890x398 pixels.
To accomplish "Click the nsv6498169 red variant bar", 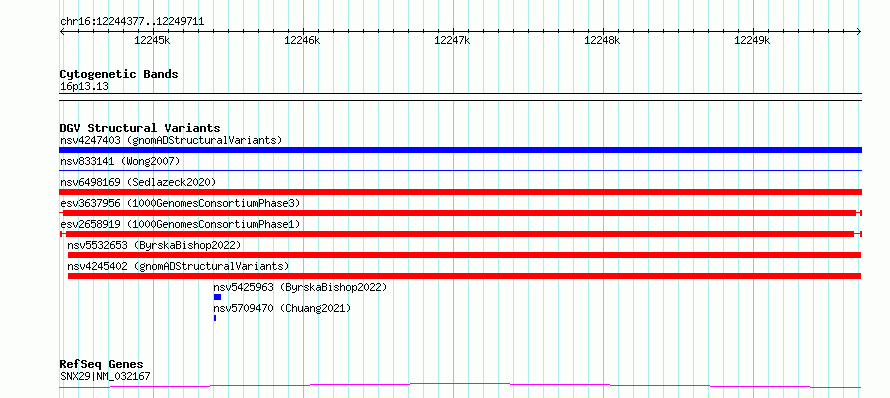I will pos(460,192).
